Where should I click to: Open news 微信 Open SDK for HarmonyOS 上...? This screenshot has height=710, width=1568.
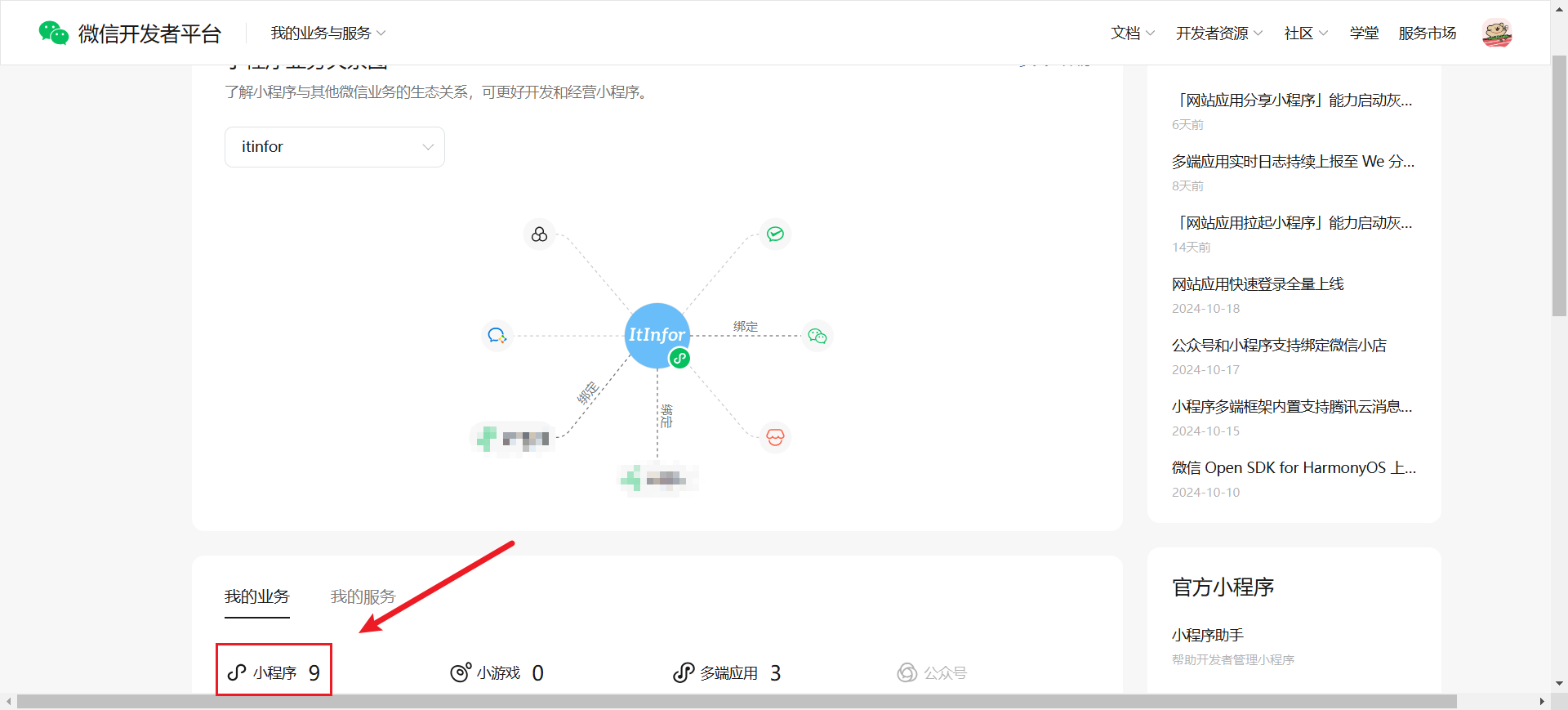[x=1294, y=468]
